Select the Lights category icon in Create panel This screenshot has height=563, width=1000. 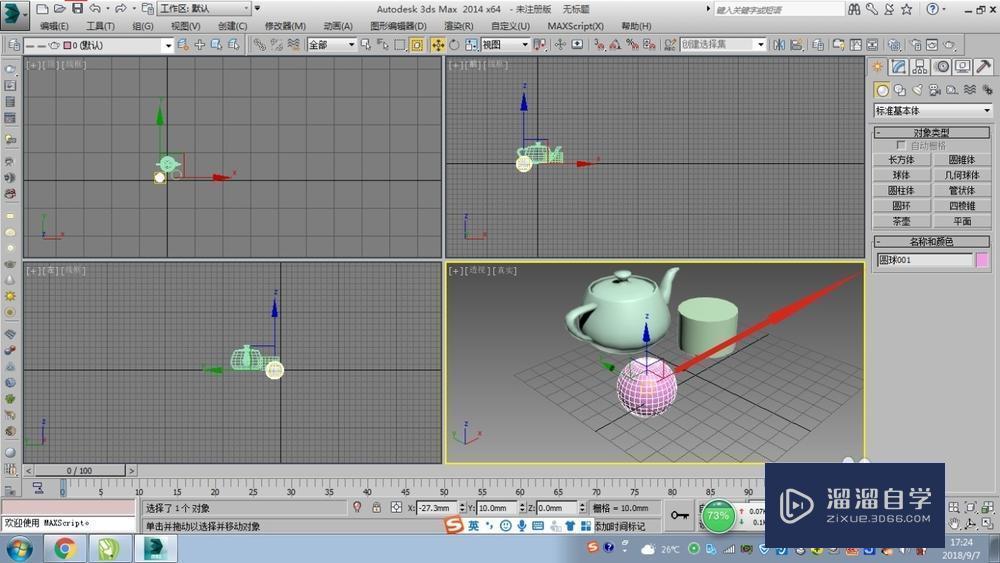[x=917, y=90]
